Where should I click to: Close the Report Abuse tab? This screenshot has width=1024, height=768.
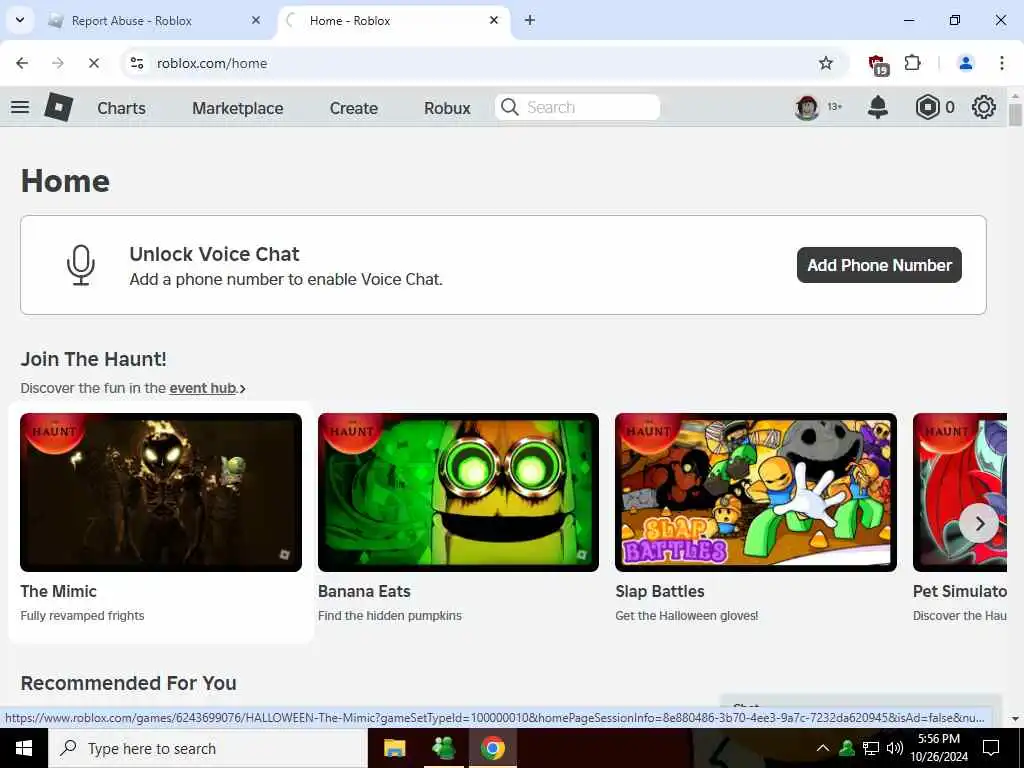pos(256,20)
